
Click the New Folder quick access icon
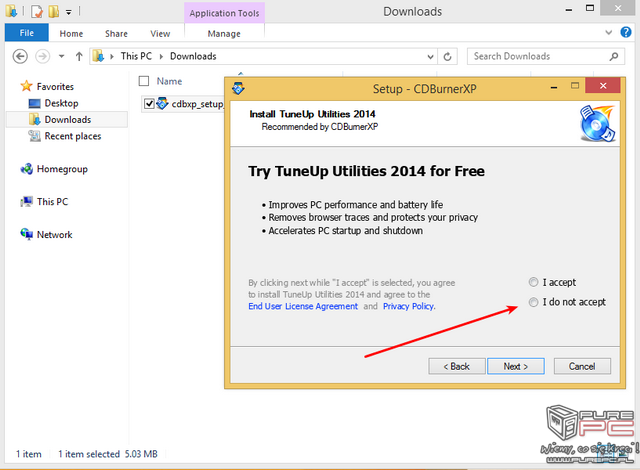(53, 11)
